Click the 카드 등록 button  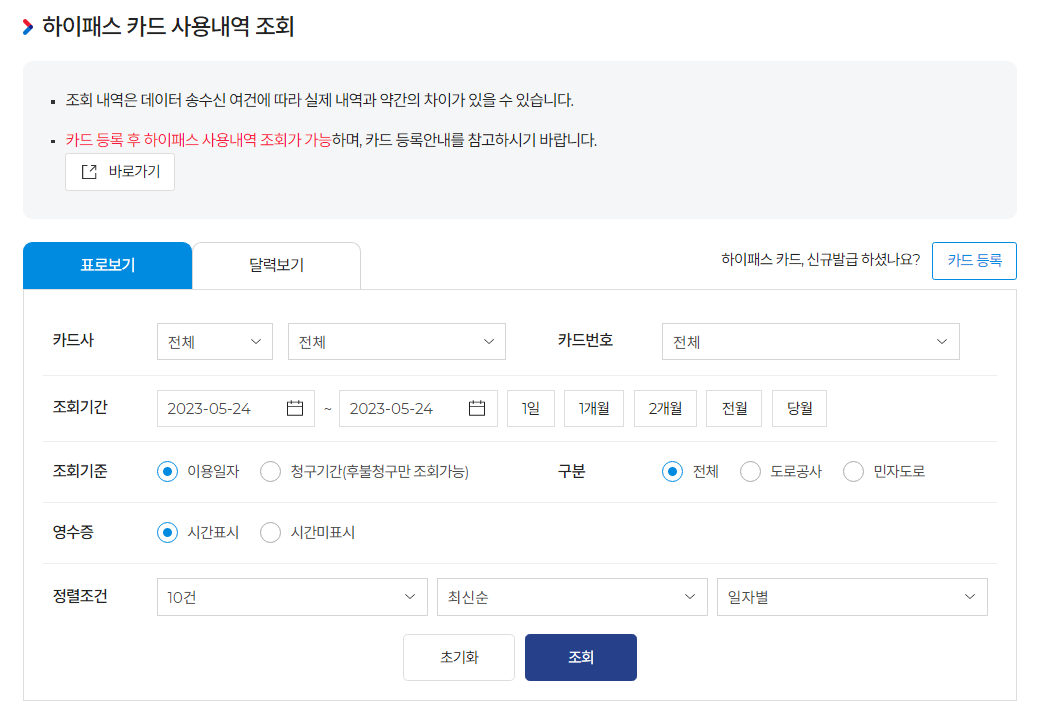[974, 260]
